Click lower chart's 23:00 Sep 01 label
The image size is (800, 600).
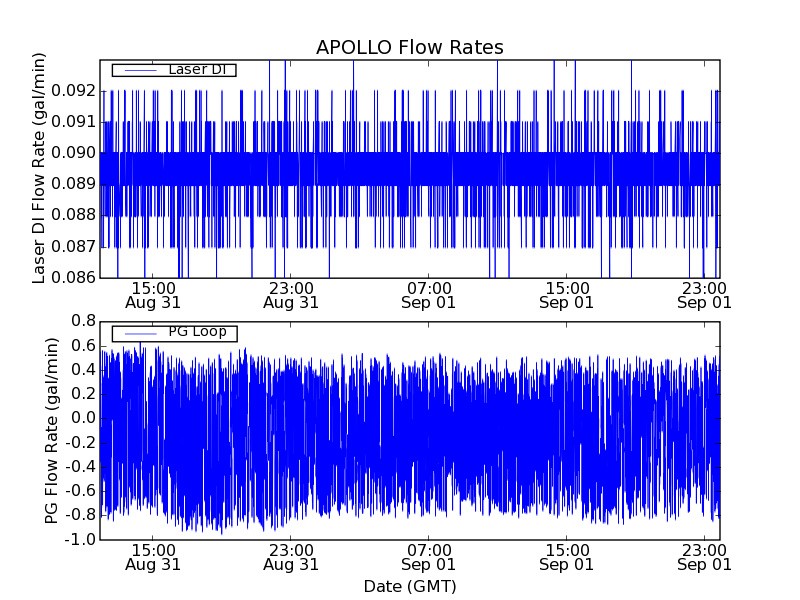[705, 557]
